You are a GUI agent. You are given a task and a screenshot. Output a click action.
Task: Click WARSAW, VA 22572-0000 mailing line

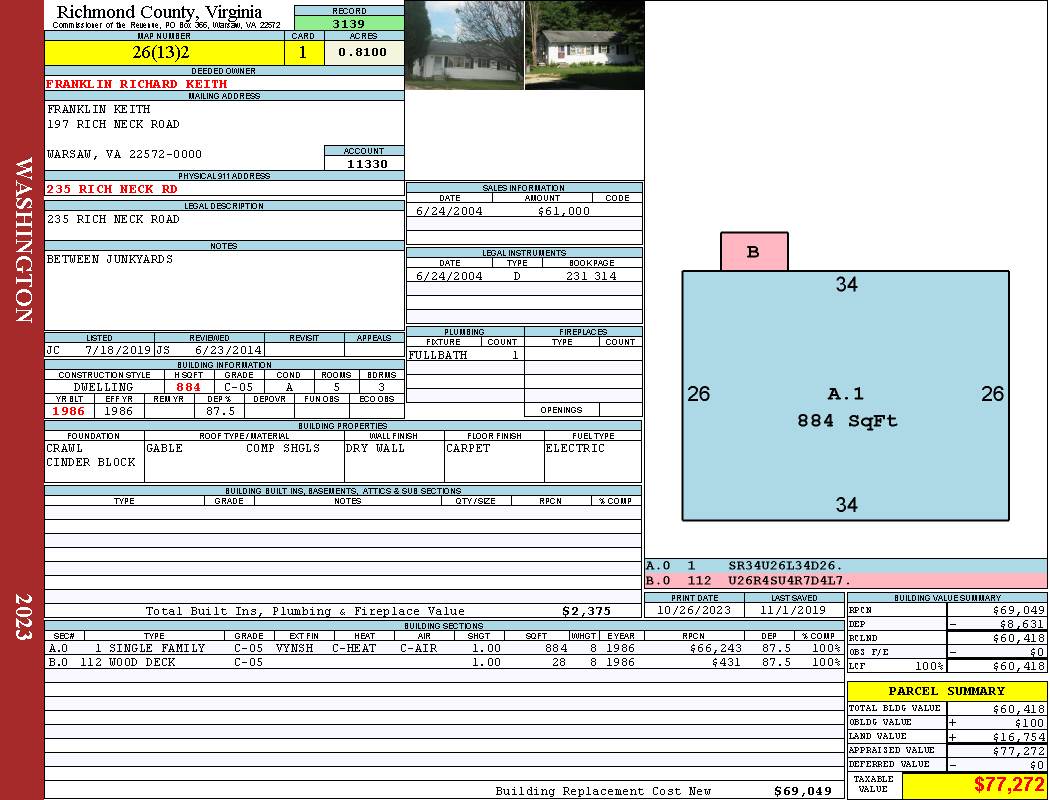(x=124, y=154)
